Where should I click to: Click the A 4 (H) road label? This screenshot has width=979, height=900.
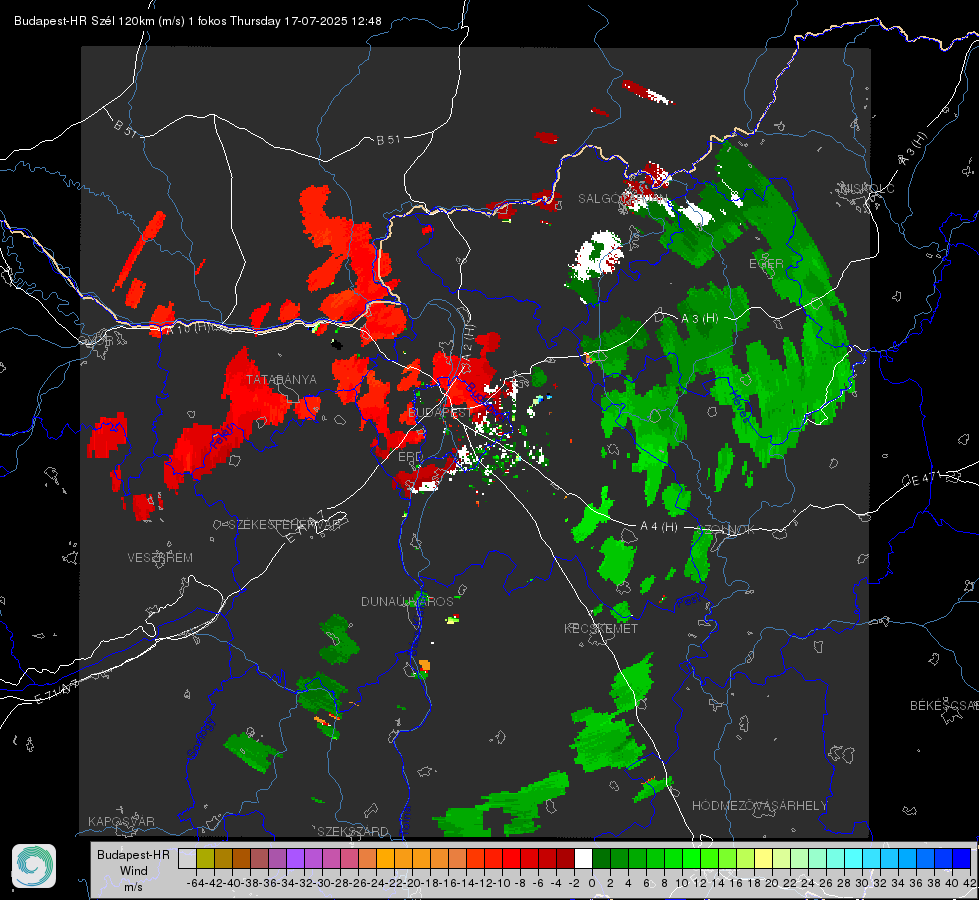coord(659,527)
